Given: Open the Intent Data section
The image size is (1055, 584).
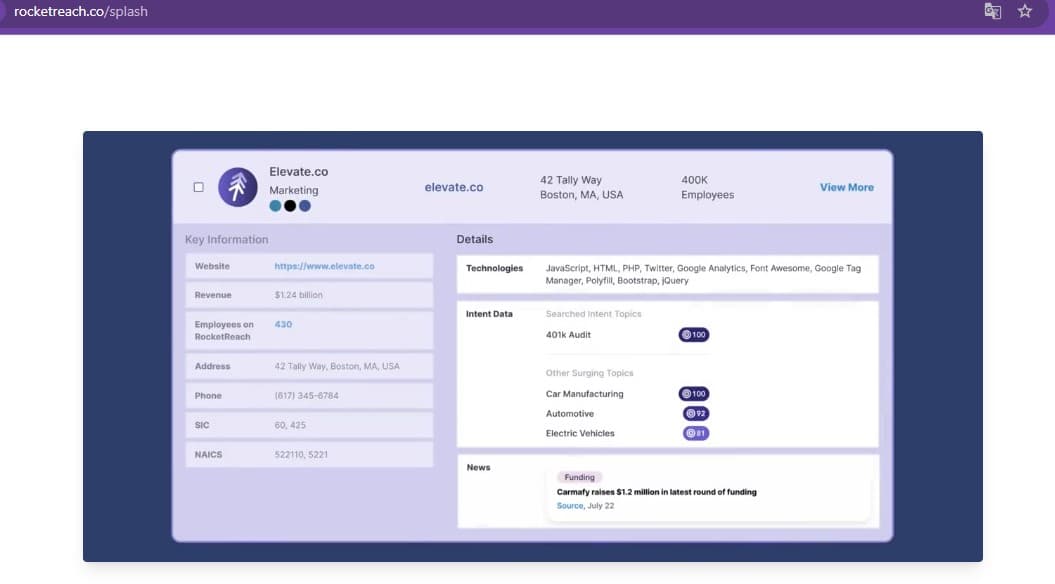Looking at the screenshot, I should pos(490,313).
